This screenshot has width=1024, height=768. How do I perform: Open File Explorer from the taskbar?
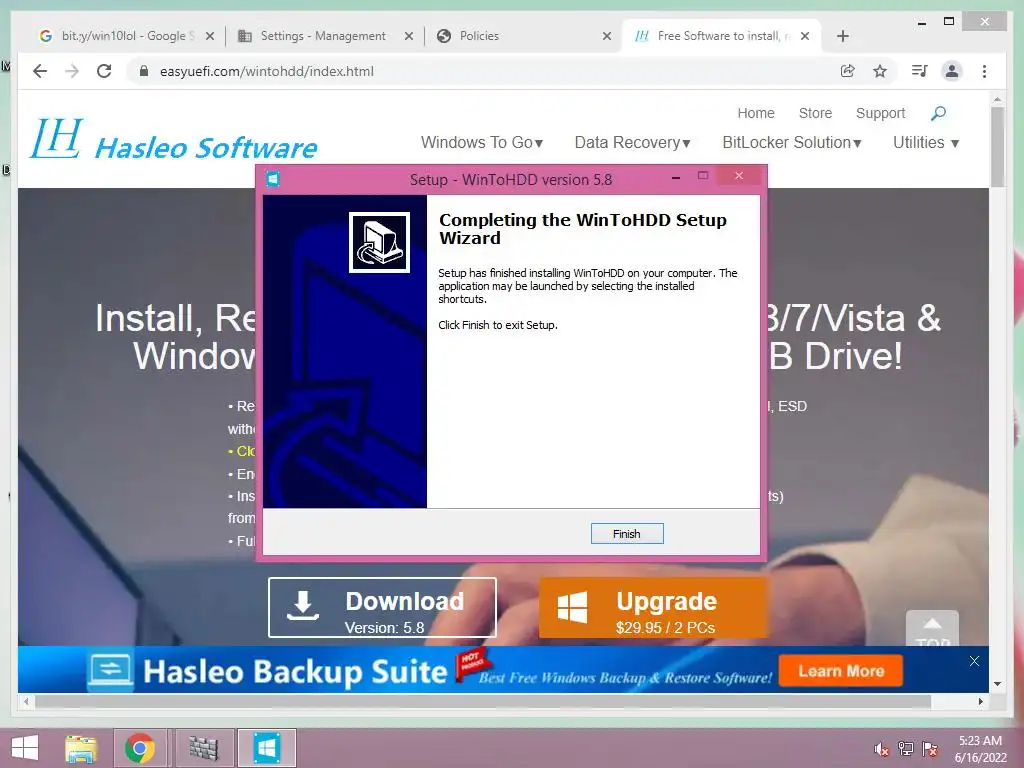click(x=81, y=748)
